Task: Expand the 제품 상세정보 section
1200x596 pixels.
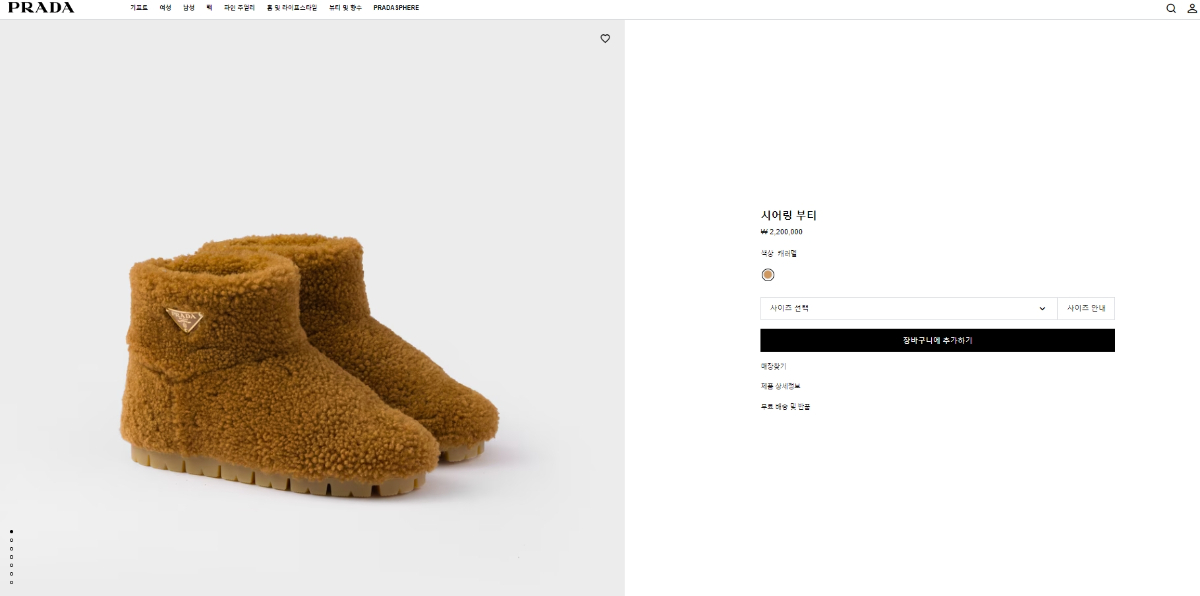Action: (781, 386)
